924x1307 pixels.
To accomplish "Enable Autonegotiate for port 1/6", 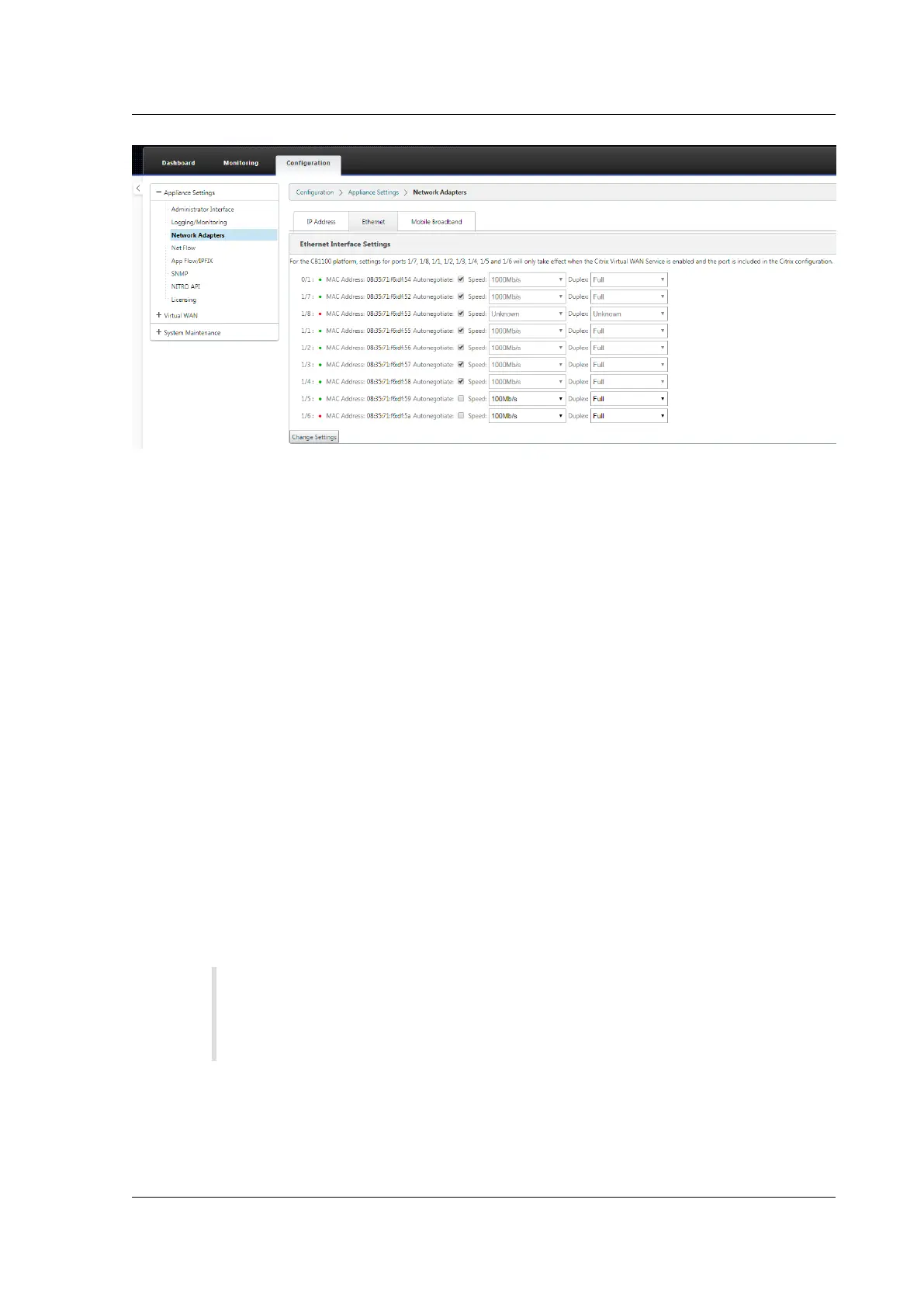I will pos(461,416).
